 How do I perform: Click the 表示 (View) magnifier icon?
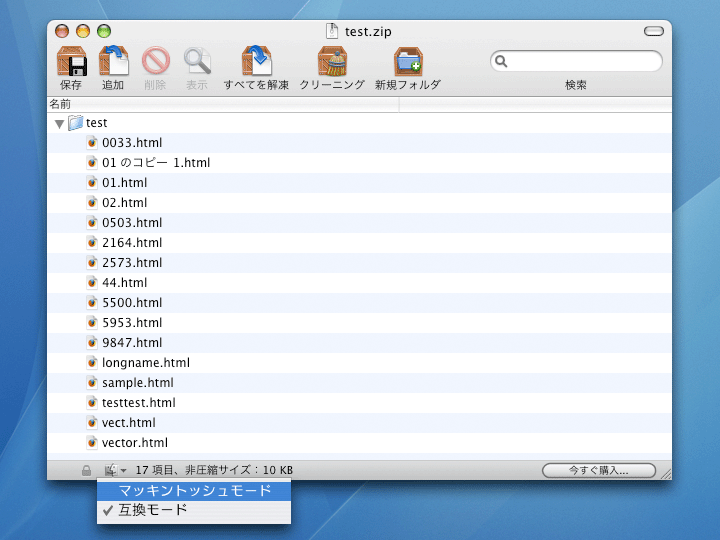point(197,61)
